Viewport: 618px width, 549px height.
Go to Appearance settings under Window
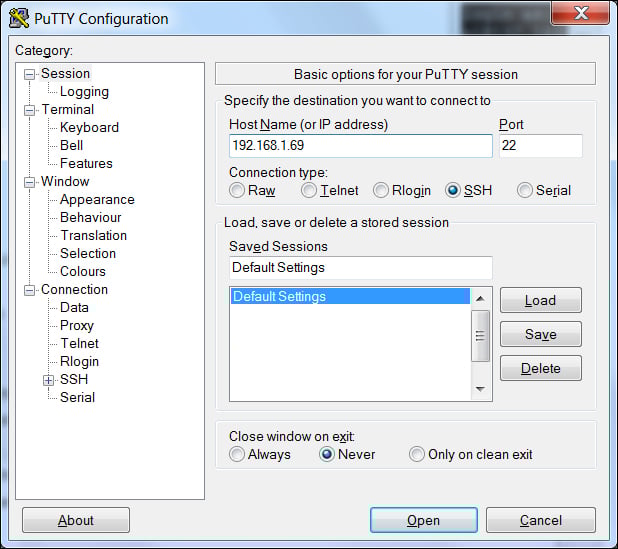[x=97, y=199]
